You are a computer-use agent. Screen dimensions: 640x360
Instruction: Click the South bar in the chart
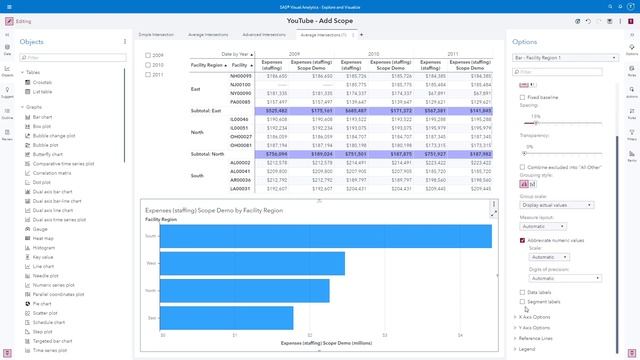[x=326, y=236]
